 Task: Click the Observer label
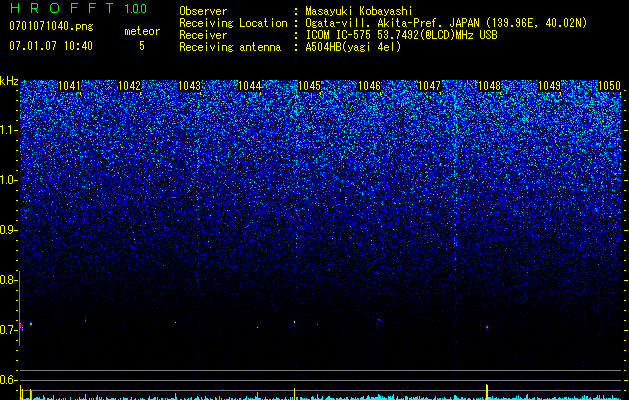click(203, 11)
